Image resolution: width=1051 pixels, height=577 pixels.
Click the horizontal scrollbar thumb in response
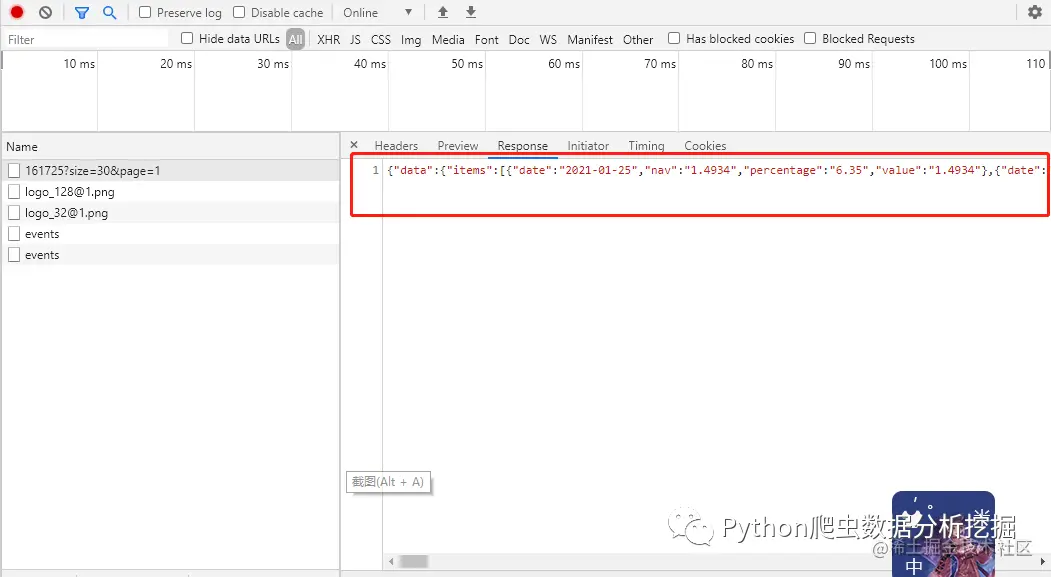[414, 561]
